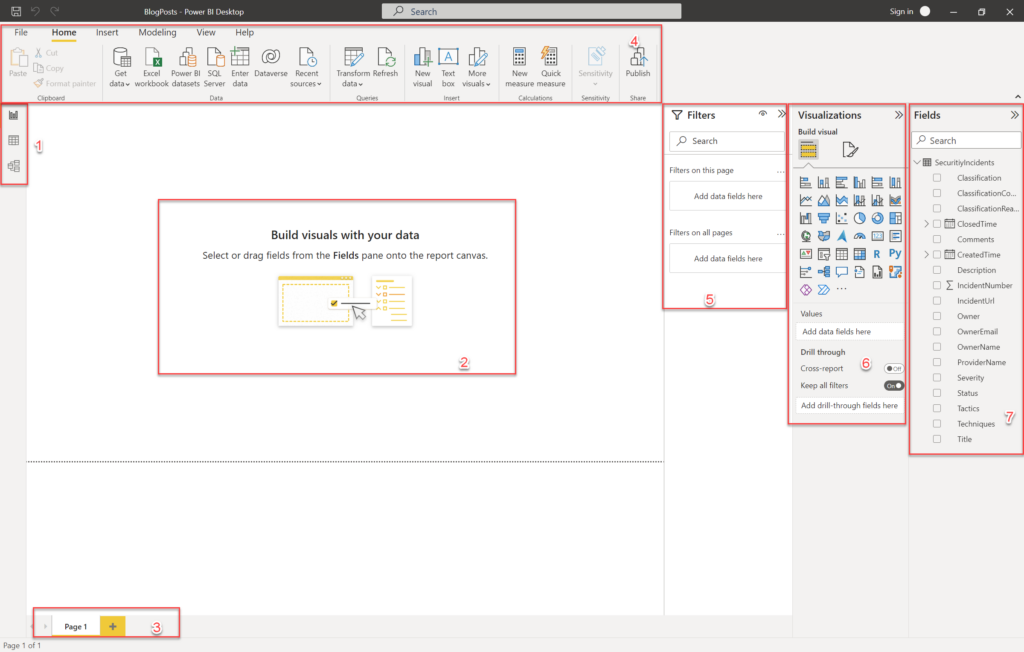Open the Help ribbon tab
1024x652 pixels.
pos(244,32)
